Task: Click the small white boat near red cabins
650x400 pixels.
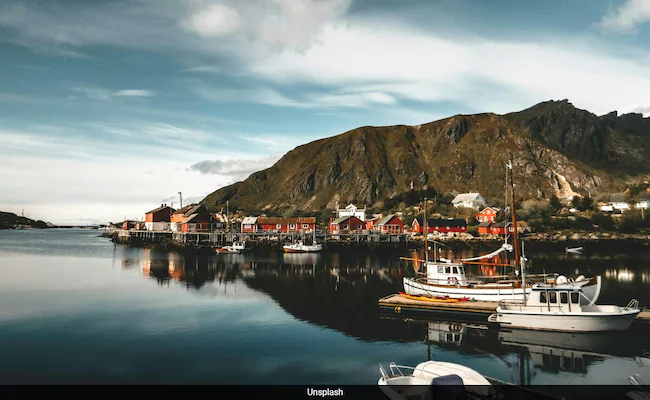Action: (302, 246)
